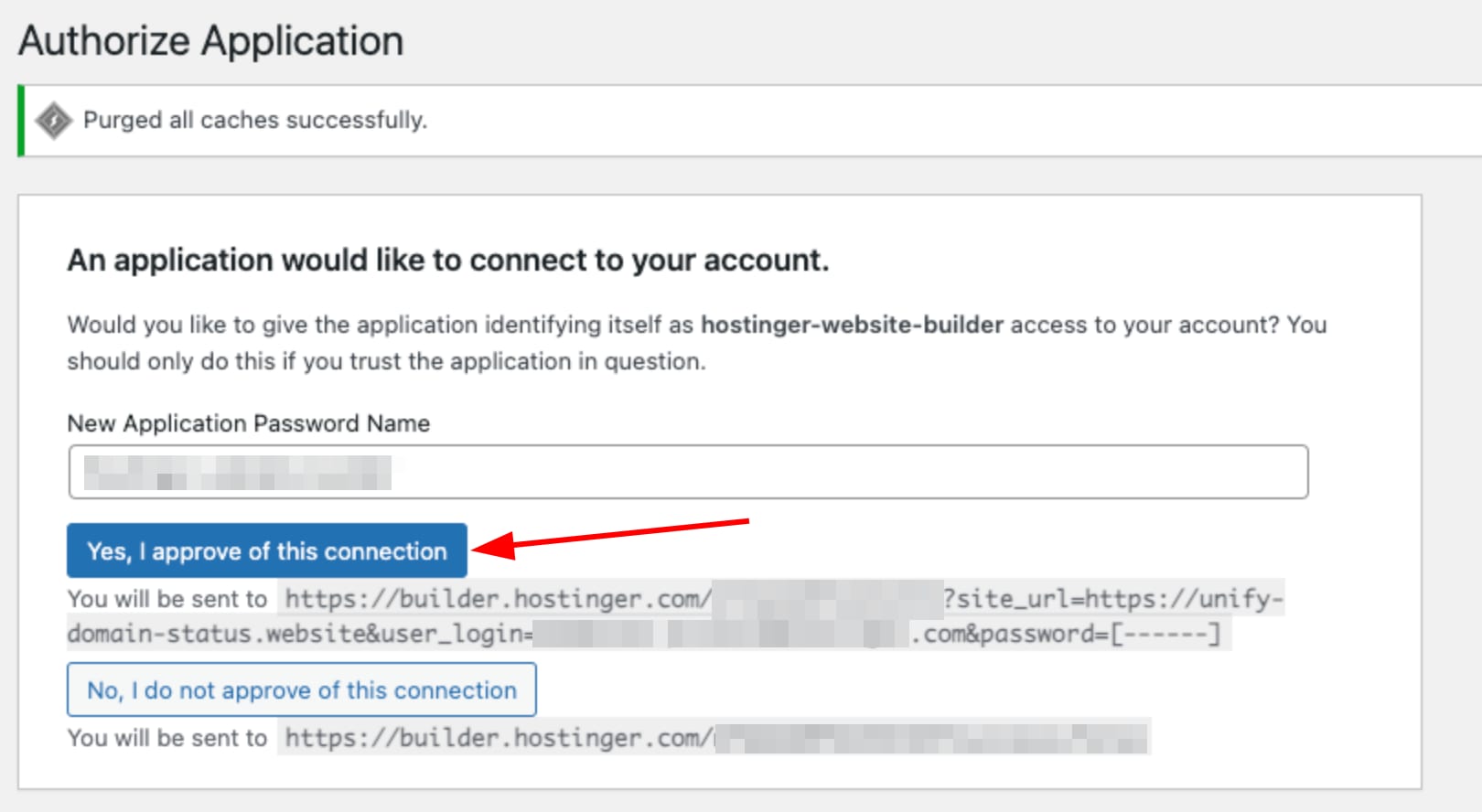Click the builder.hostinger.com URL below the approve button
The image size is (1482, 812).
[x=497, y=599]
